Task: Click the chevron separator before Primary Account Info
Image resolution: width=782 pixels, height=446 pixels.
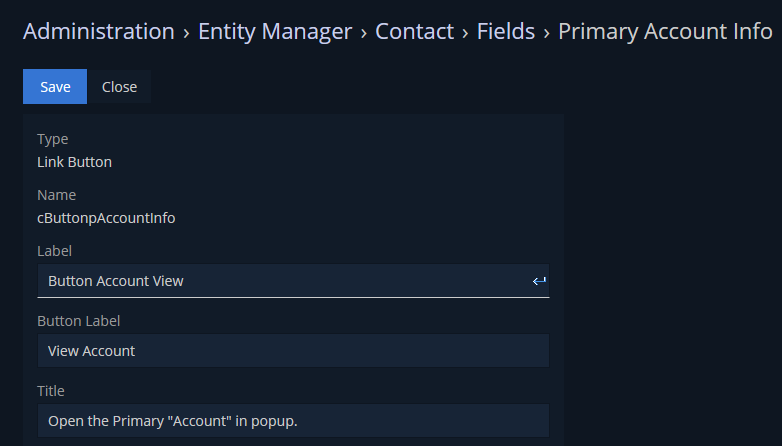Action: (x=546, y=33)
